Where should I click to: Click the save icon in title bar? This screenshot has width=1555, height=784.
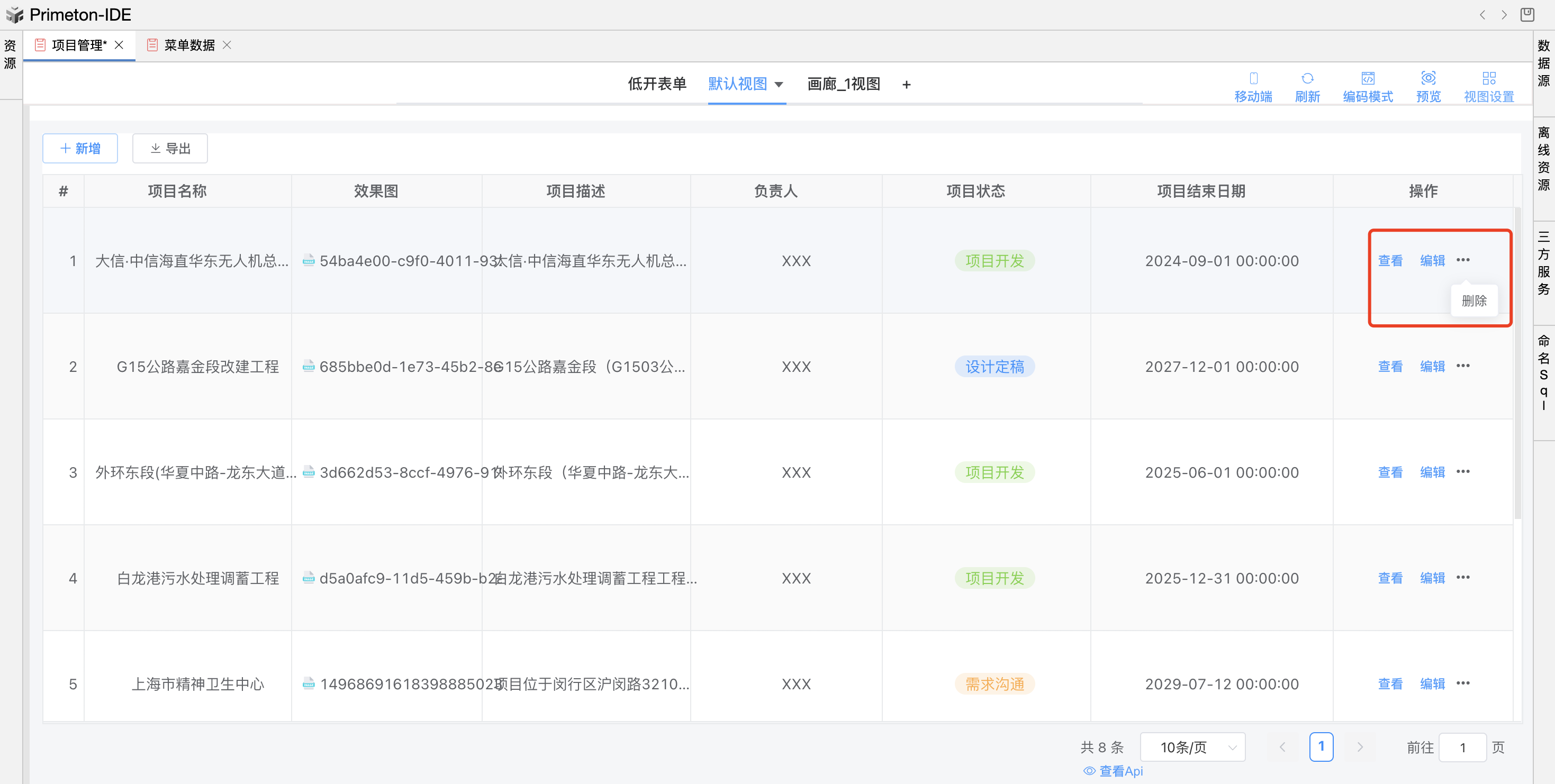point(1527,14)
